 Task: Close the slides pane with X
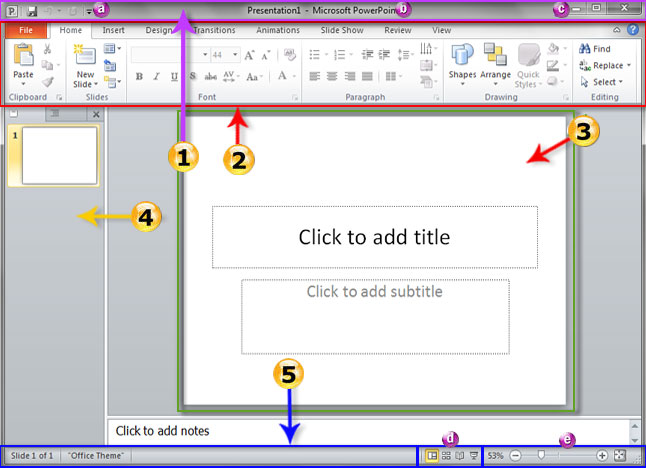click(x=96, y=114)
